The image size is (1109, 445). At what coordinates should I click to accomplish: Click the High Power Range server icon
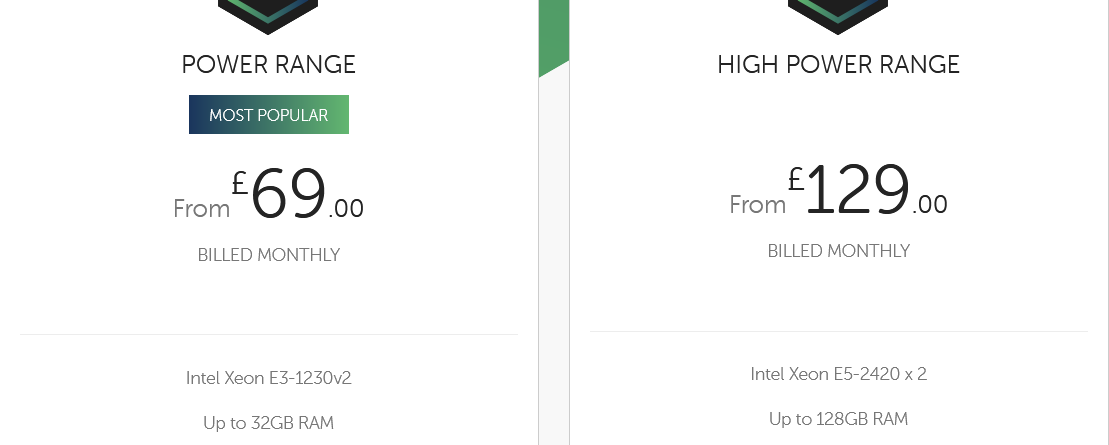838,16
